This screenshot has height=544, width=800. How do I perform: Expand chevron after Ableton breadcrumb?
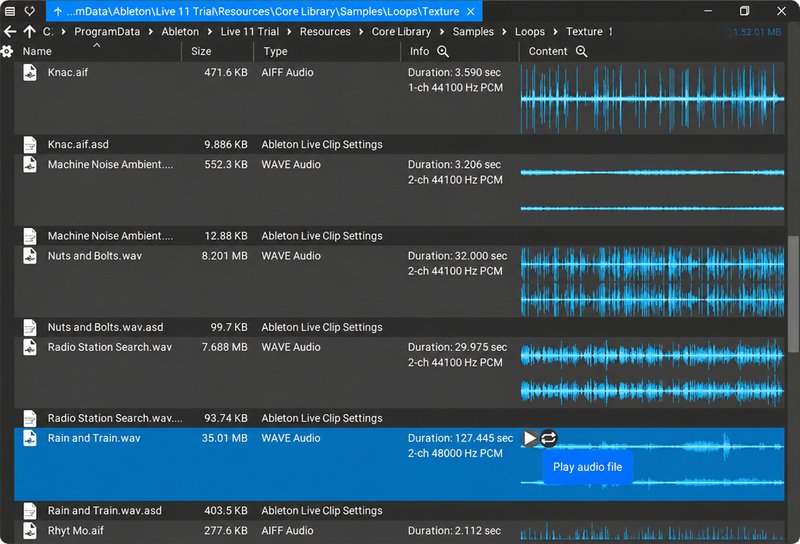tap(210, 32)
